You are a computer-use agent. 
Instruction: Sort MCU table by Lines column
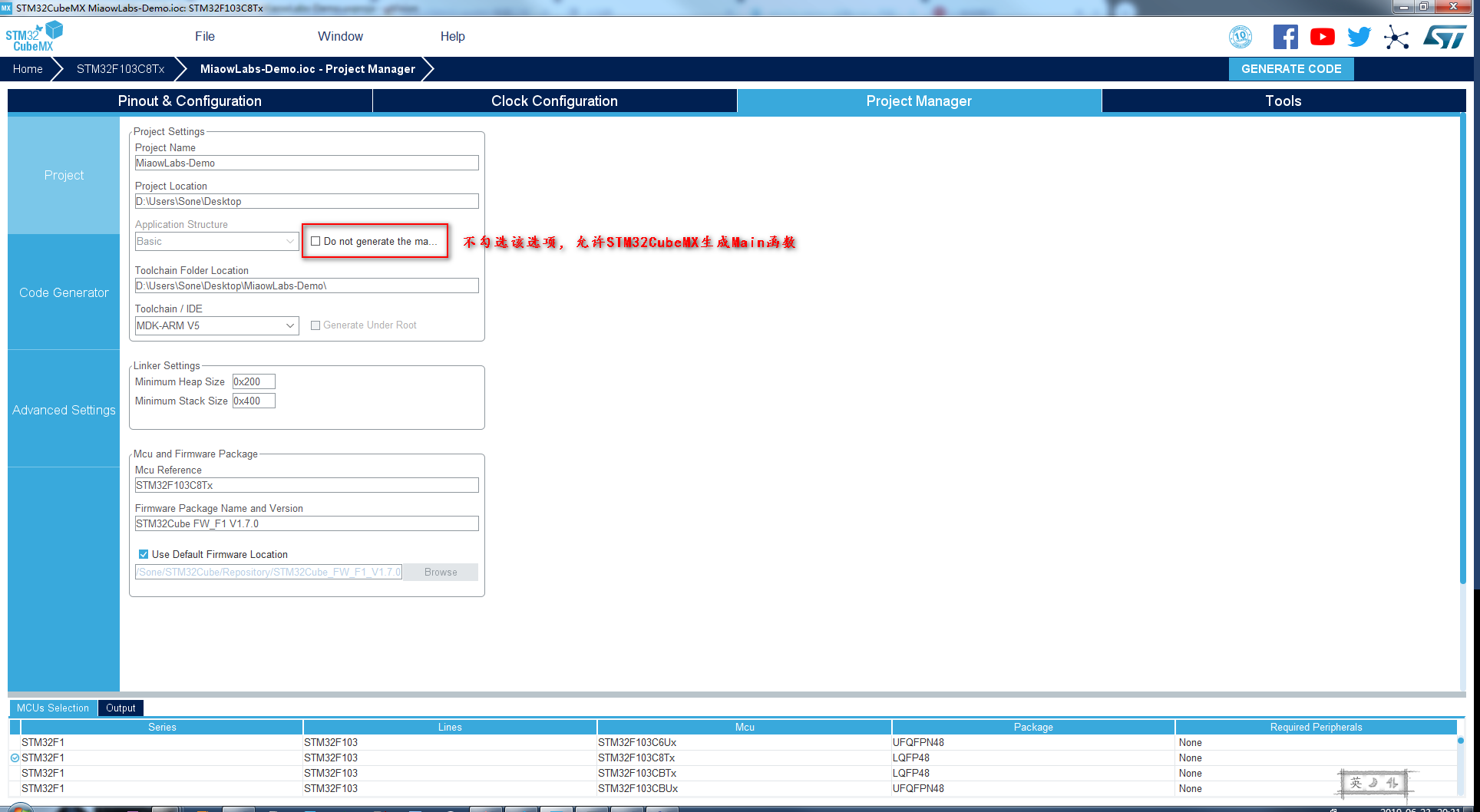pos(450,727)
